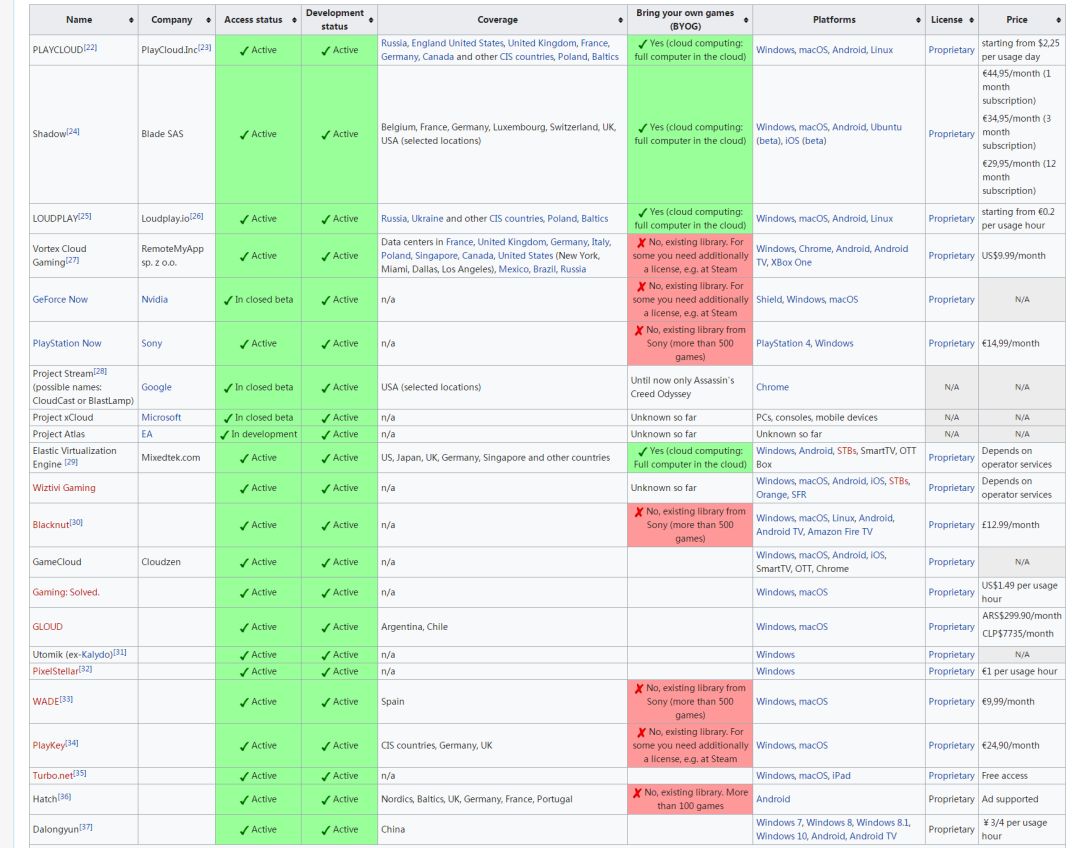The height and width of the screenshot is (848, 1080).
Task: Open the PixelStellar red link
Action: click(55, 672)
